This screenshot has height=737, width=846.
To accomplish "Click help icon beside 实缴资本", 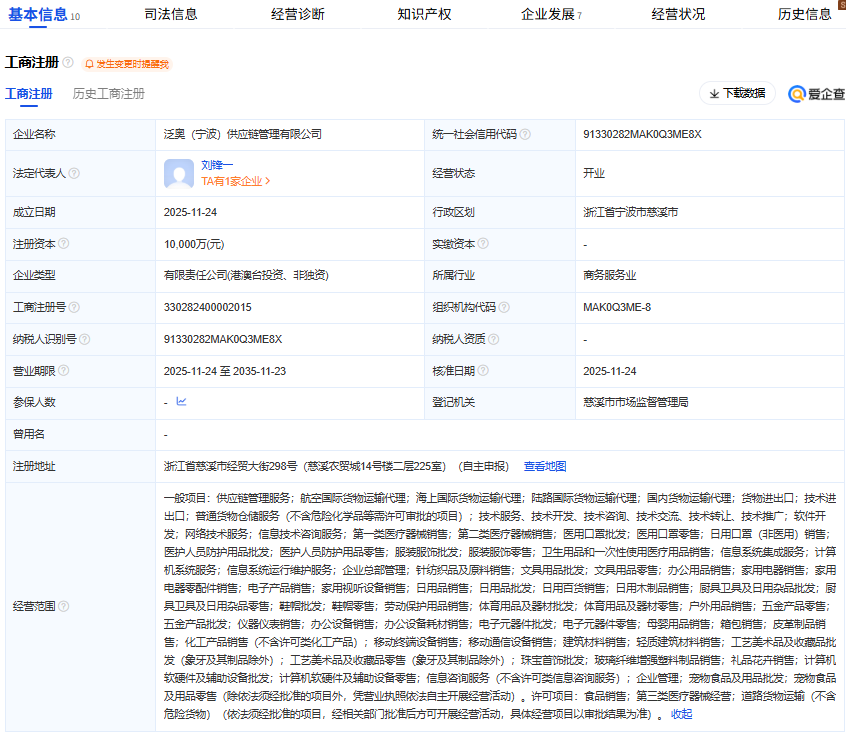I will click(x=483, y=243).
